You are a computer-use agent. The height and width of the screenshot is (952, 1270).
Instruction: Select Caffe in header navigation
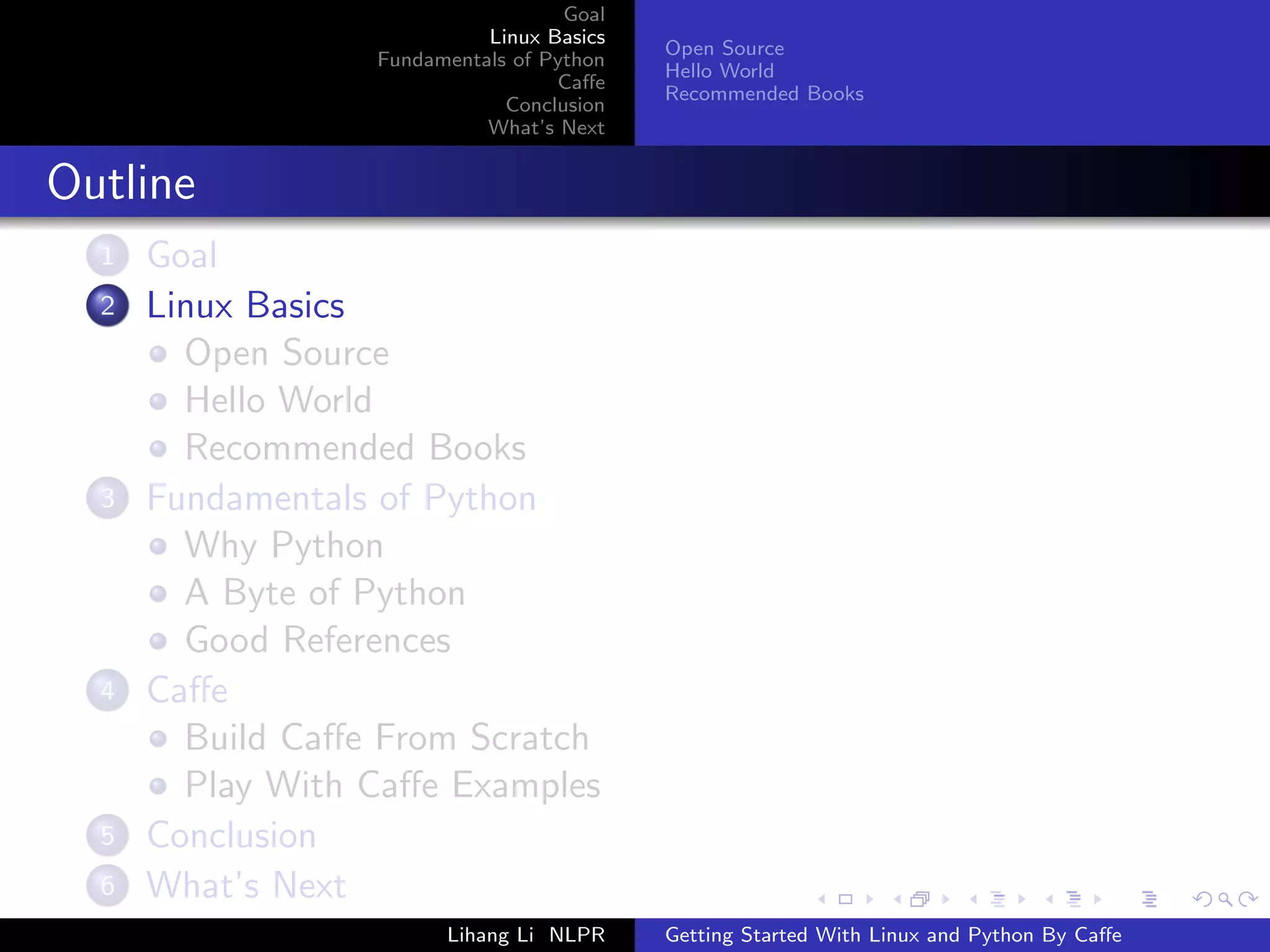click(581, 82)
